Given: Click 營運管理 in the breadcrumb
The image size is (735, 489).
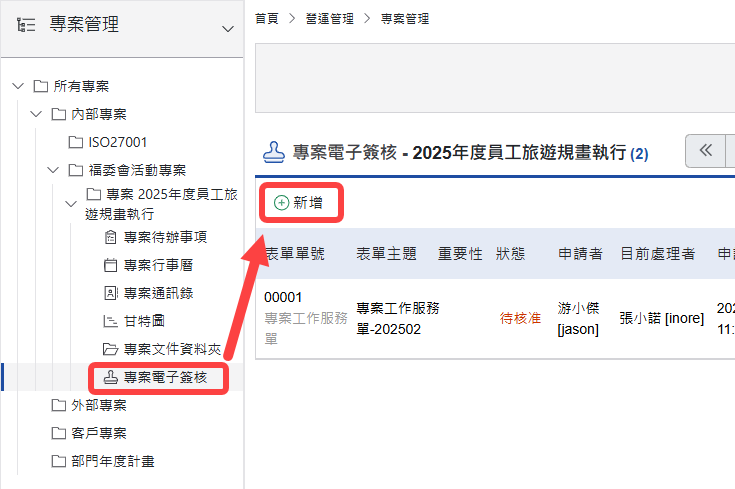Looking at the screenshot, I should 329,19.
